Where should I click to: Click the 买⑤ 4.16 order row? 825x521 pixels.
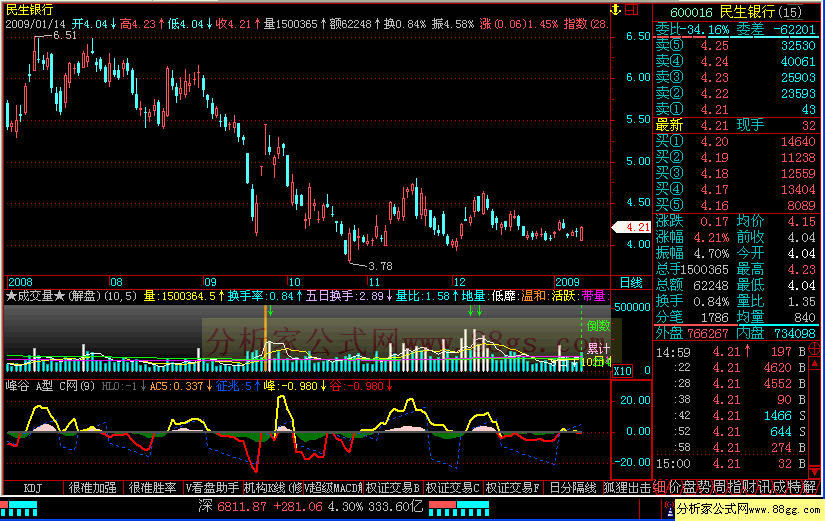tap(736, 205)
